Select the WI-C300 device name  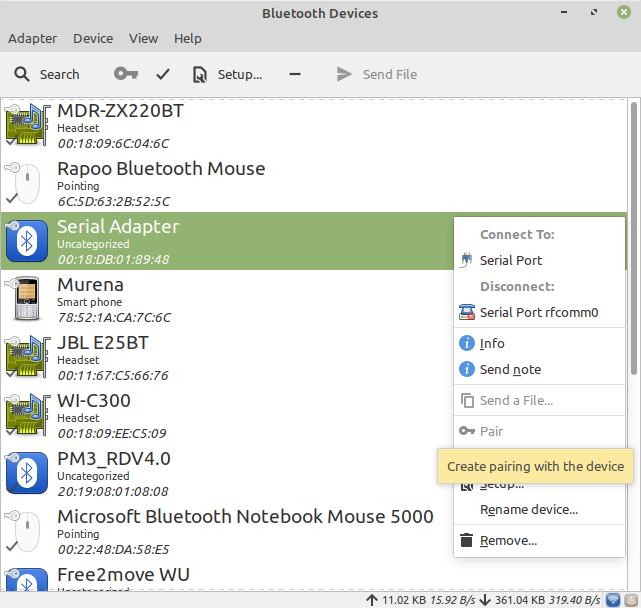94,401
